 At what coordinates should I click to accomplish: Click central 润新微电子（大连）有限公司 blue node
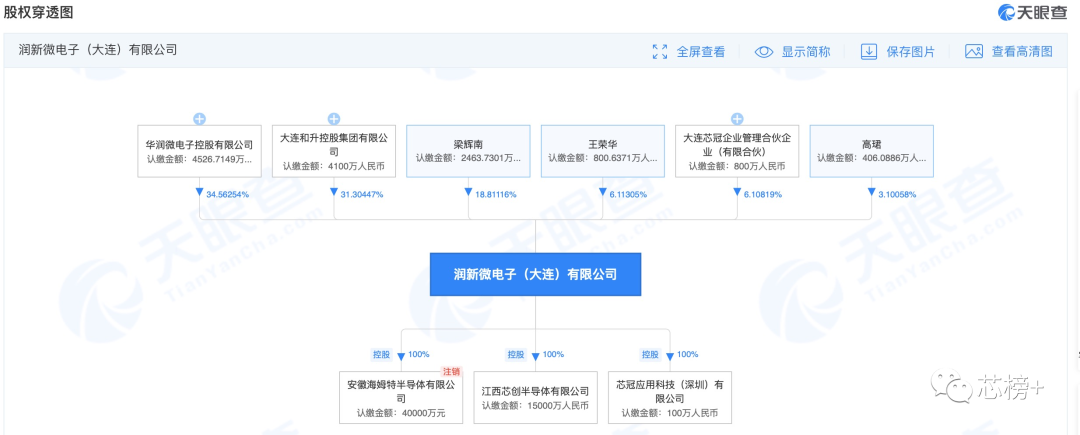tap(535, 274)
